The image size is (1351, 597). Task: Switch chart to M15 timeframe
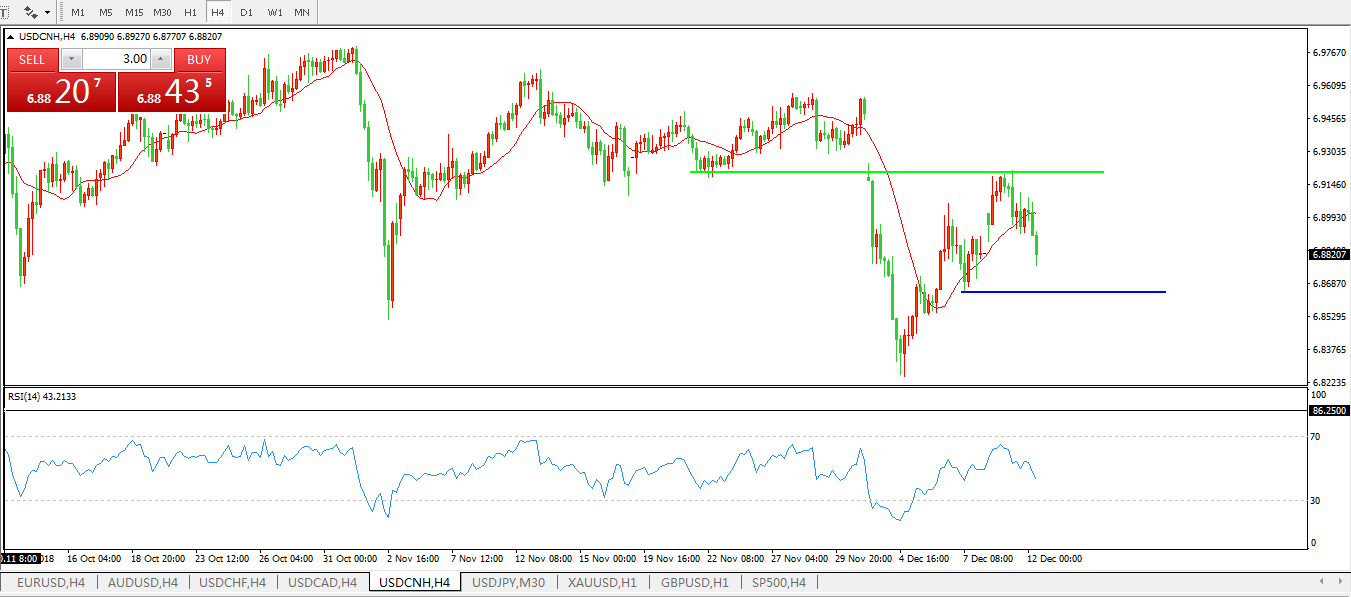point(134,12)
